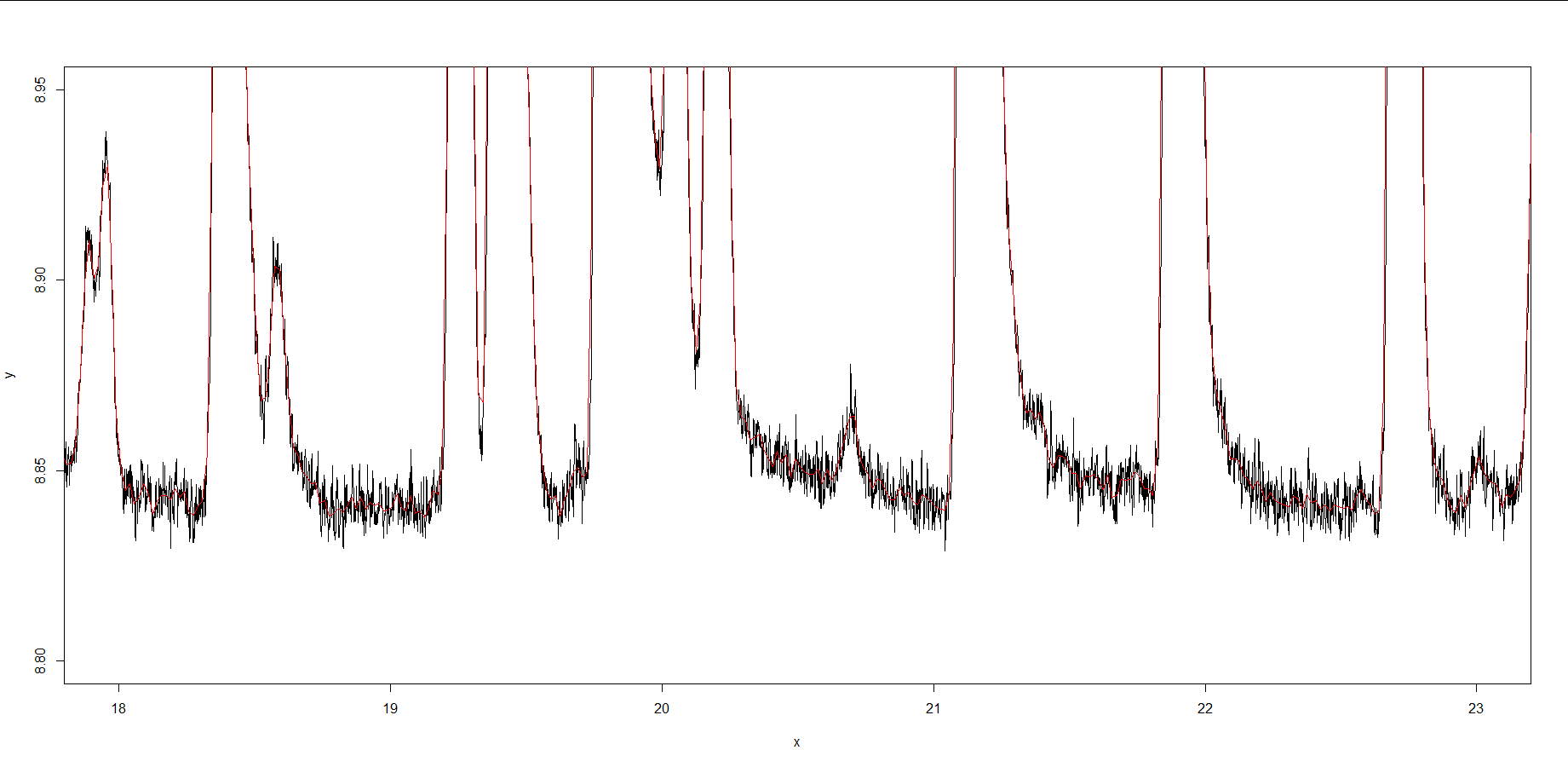Click the x-axis tick label 19
The height and width of the screenshot is (767, 1568).
390,708
